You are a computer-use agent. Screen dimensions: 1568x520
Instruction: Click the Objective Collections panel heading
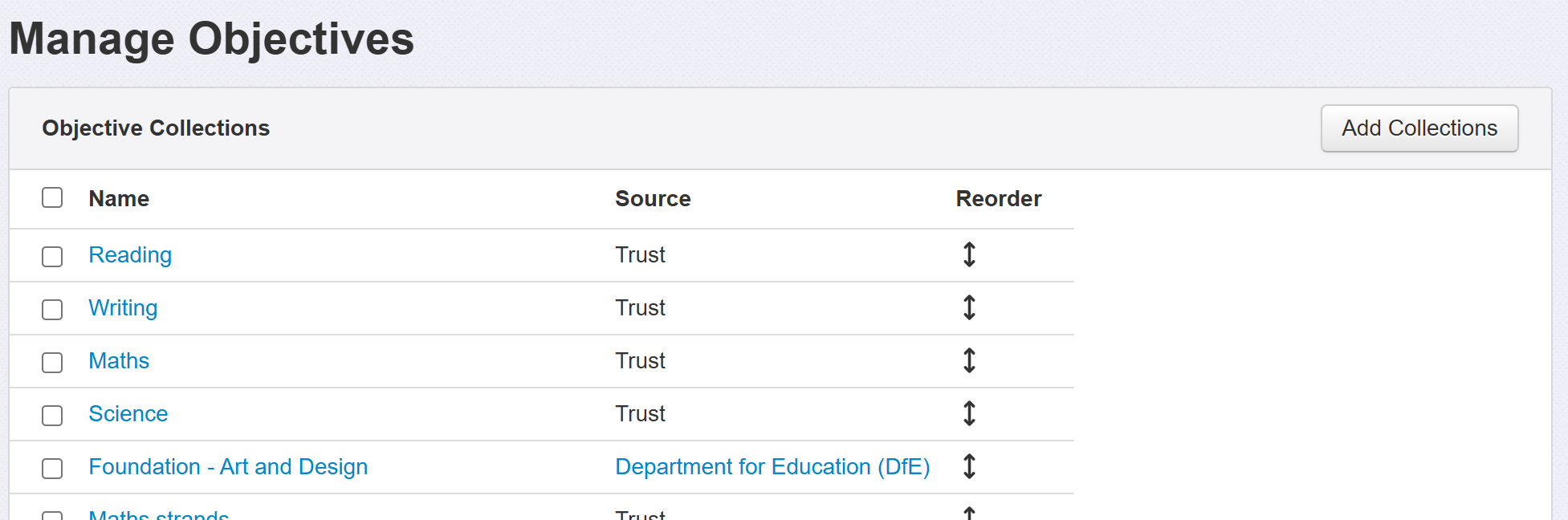point(156,128)
